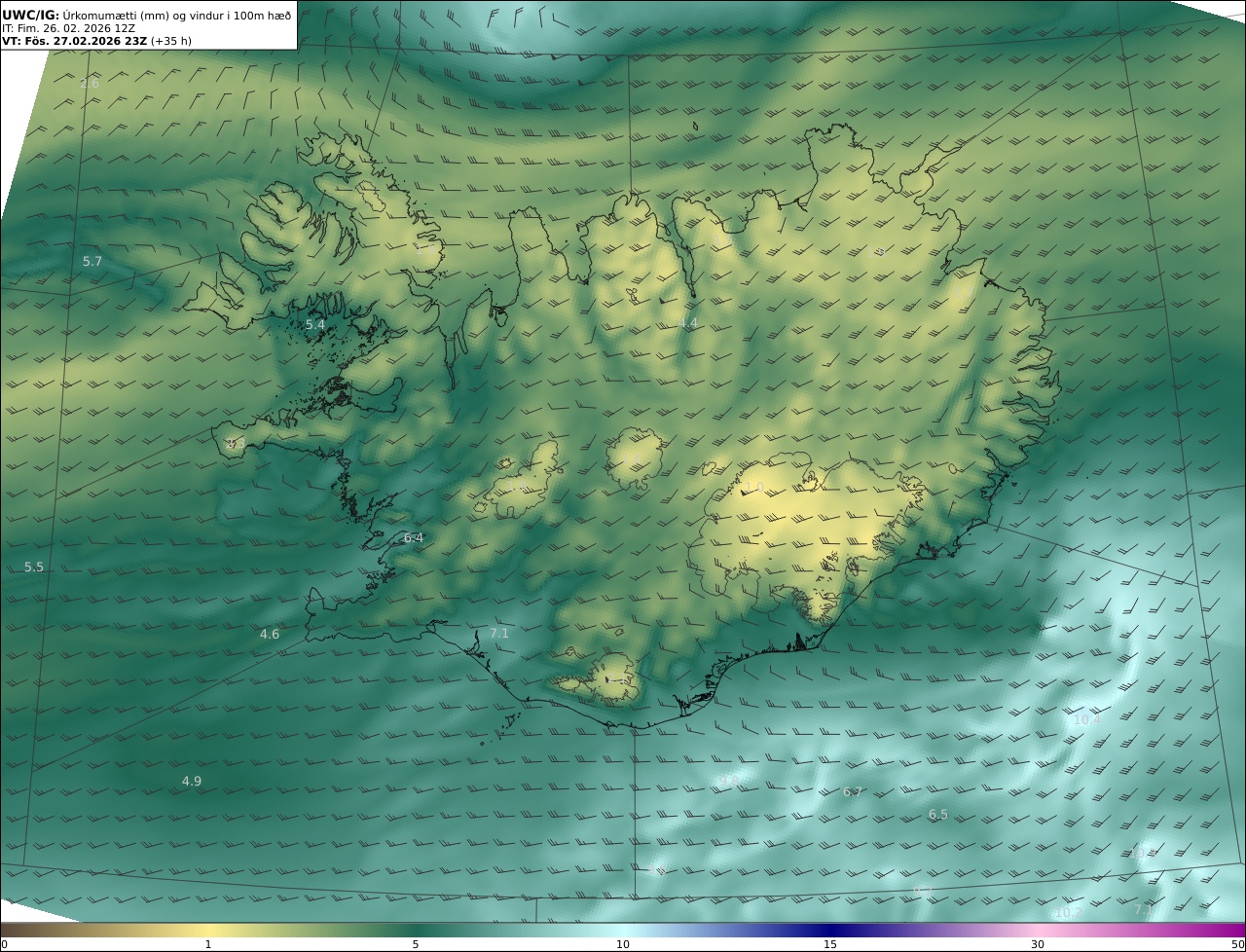
Task: Click the 15 tick label on colour scale
Action: [x=830, y=944]
